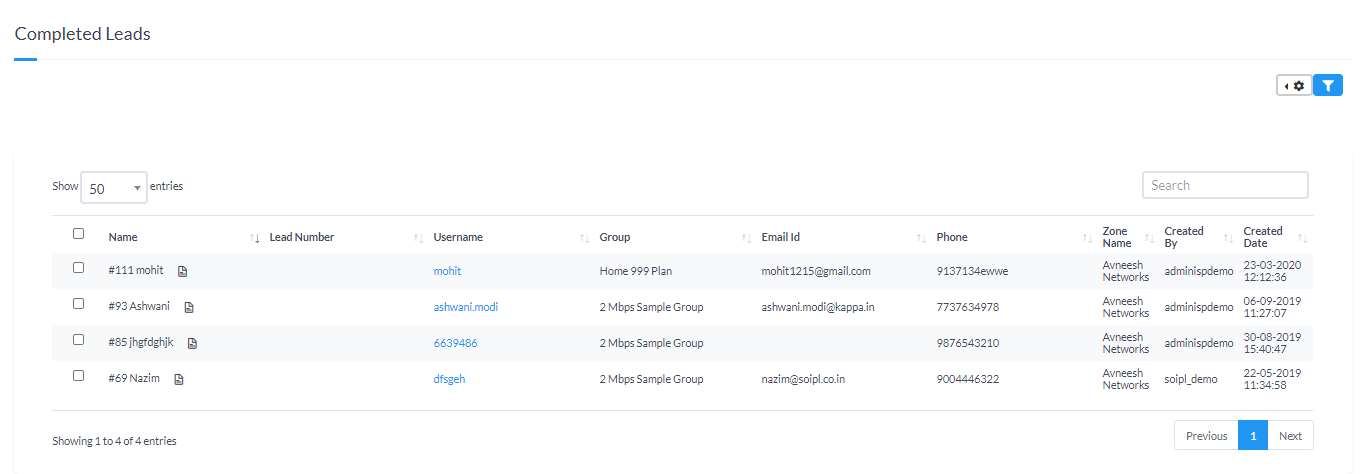Screen dimensions: 1366x474
Task: Open the document icon next to #93 Ashwani
Action: click(189, 307)
